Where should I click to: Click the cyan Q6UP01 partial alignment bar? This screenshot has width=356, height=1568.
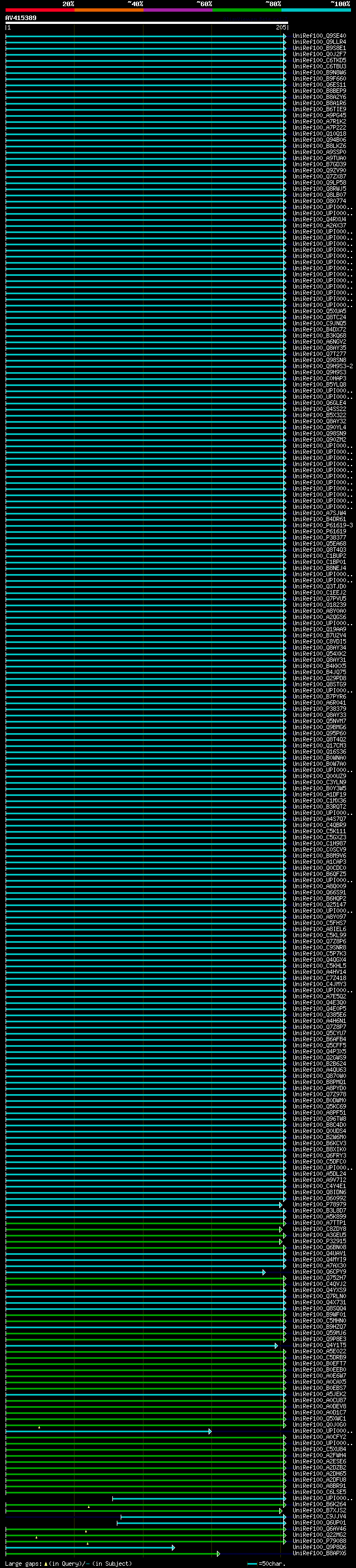tap(201, 1523)
